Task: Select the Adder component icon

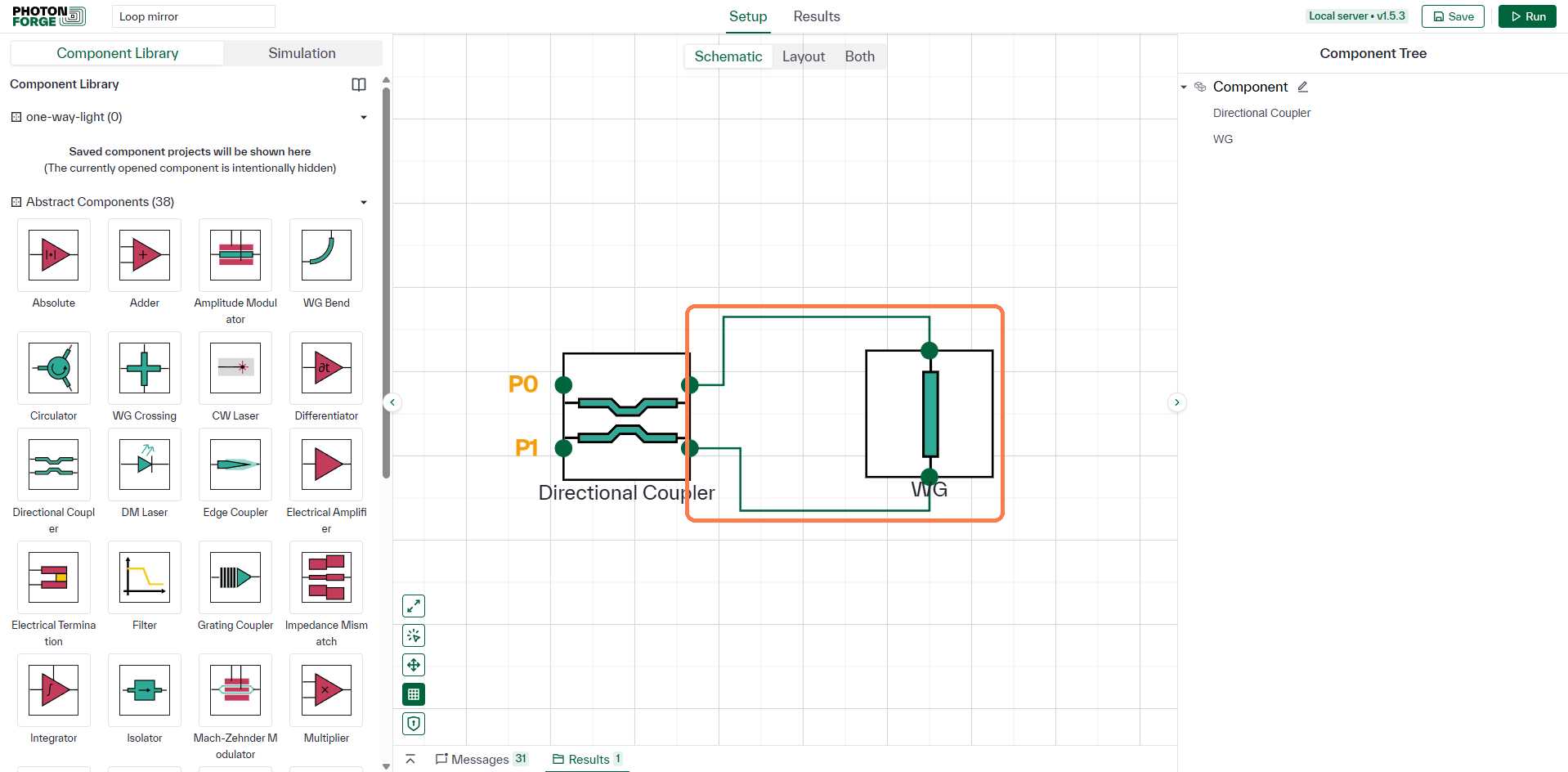Action: tap(145, 255)
